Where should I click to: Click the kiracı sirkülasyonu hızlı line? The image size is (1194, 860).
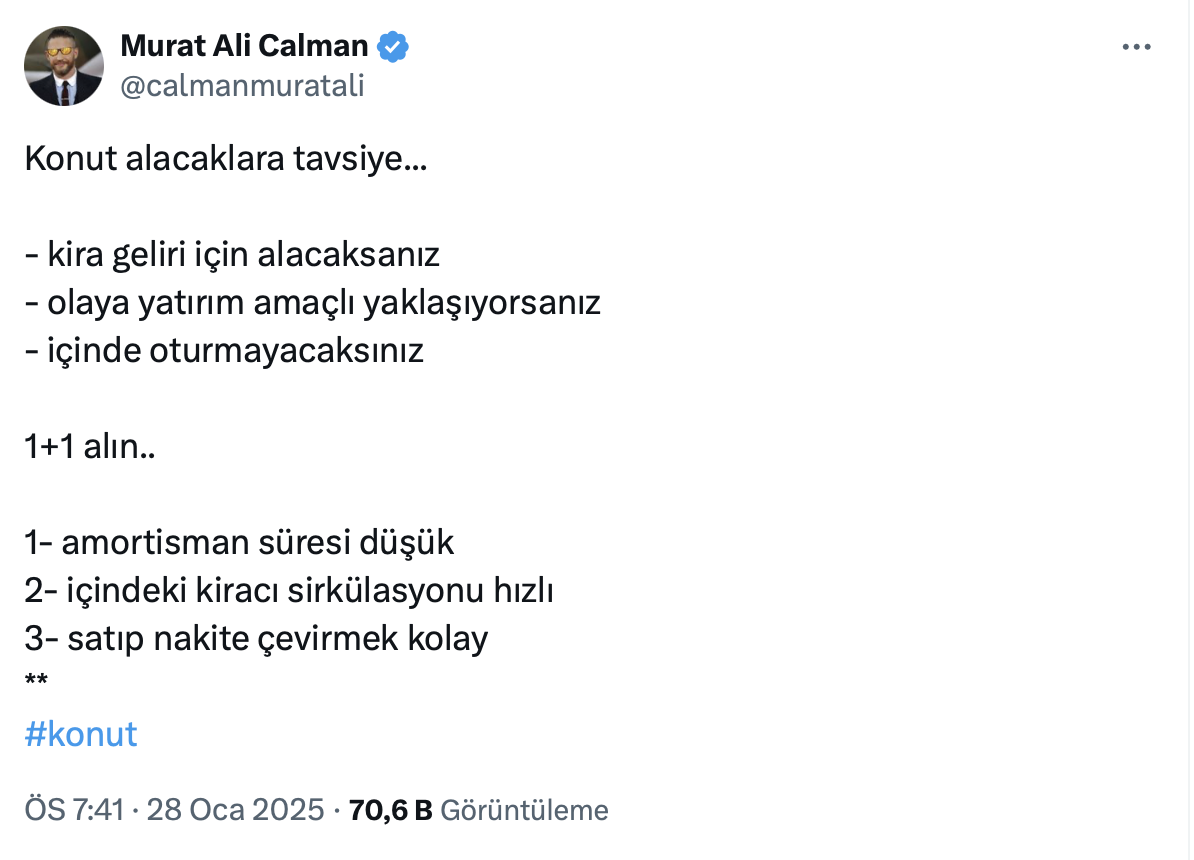click(x=290, y=591)
